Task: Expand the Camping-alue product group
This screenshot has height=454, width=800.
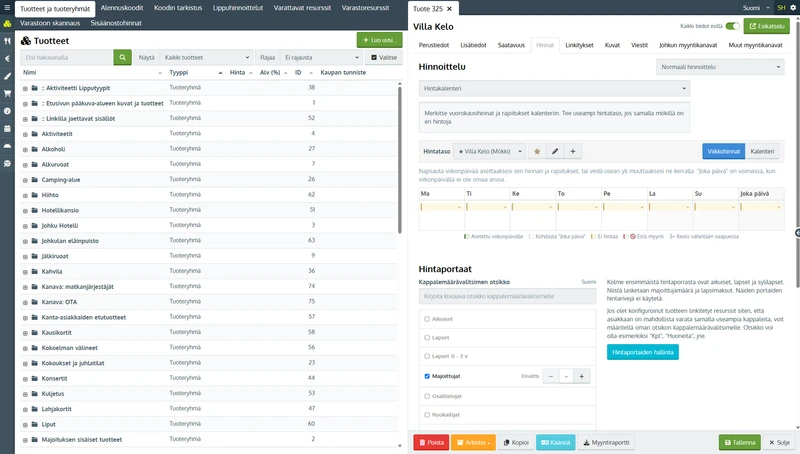Action: coord(25,180)
